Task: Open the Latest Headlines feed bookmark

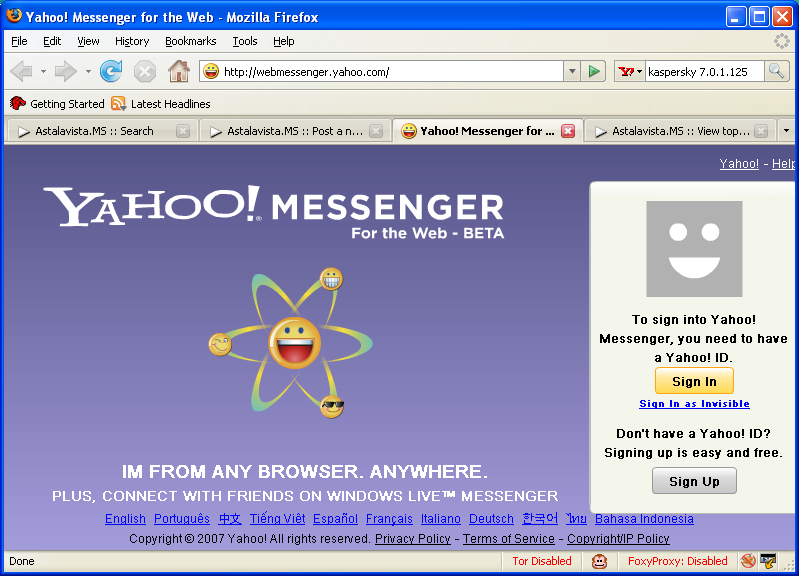Action: (x=161, y=103)
